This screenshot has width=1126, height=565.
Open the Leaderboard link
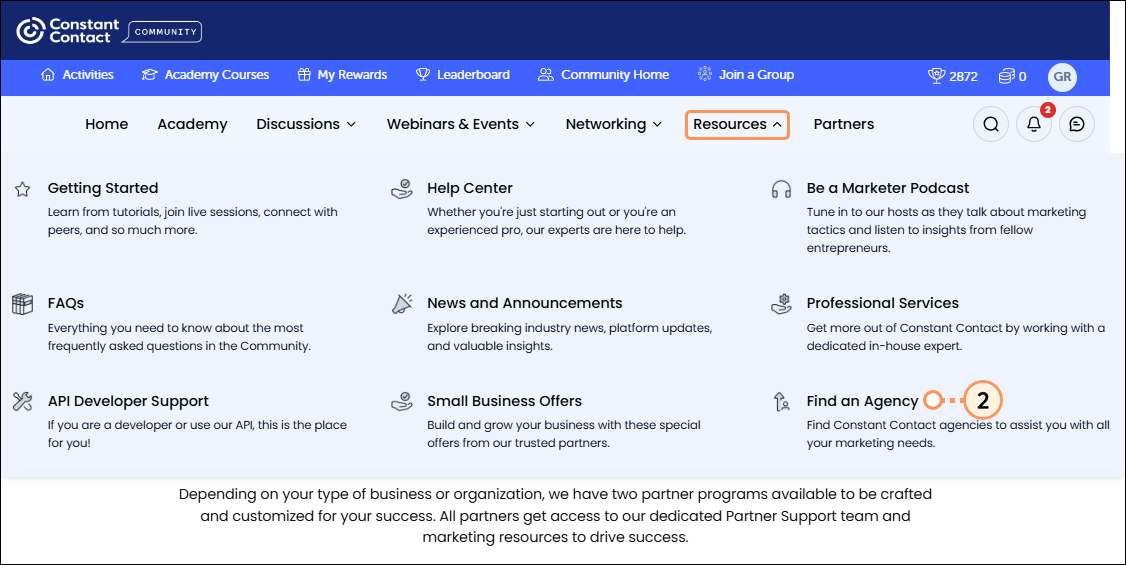pyautogui.click(x=463, y=75)
